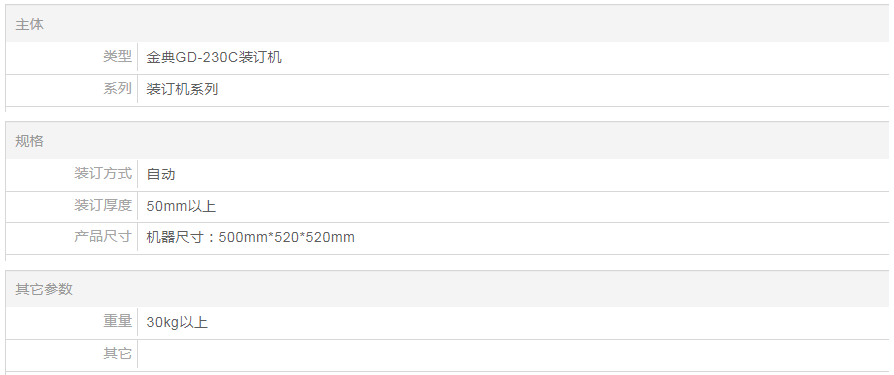Click the 机器尺寸 500mm*520*520mm text
The image size is (894, 375).
coord(250,238)
